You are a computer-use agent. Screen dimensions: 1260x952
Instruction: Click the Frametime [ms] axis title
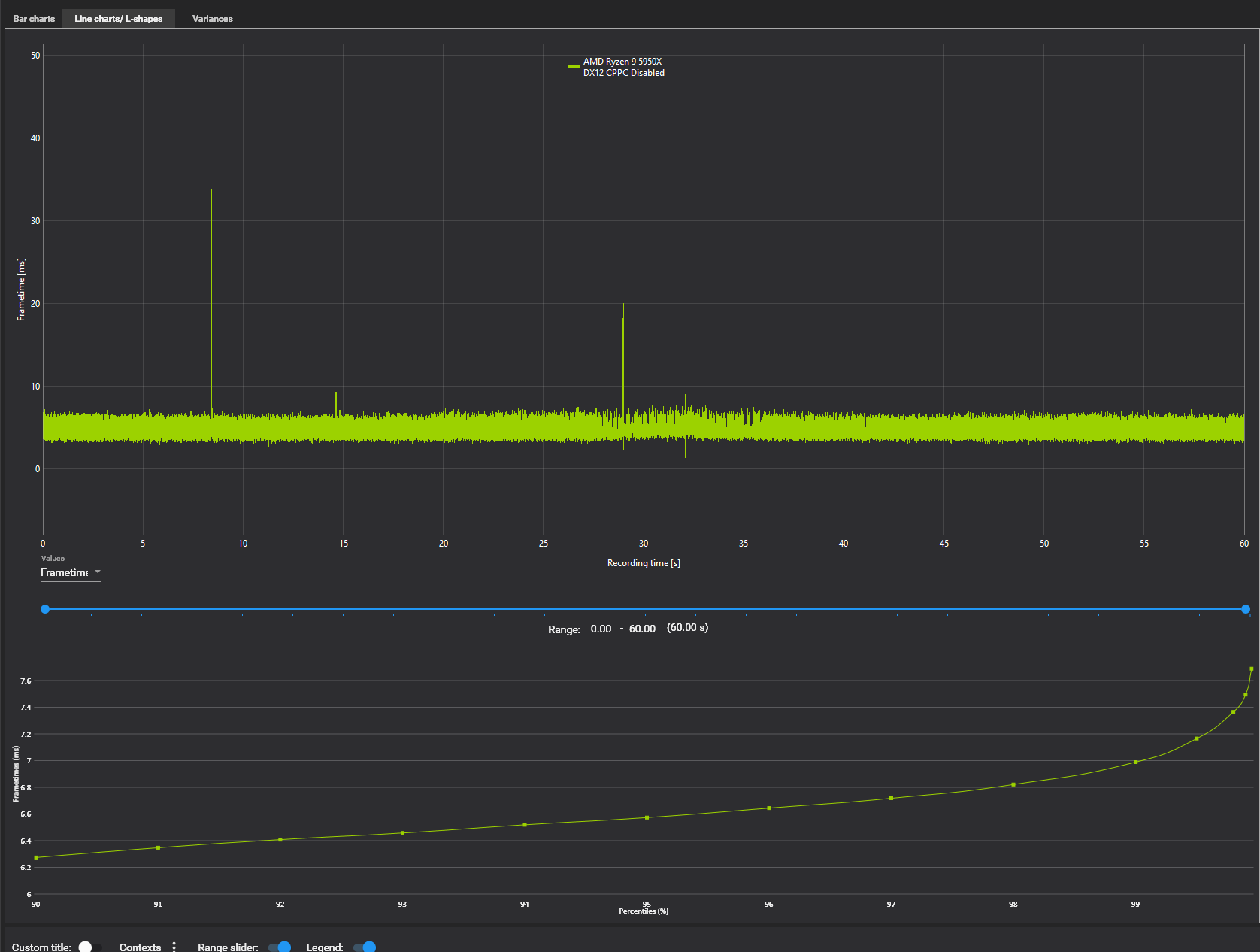[x=21, y=290]
